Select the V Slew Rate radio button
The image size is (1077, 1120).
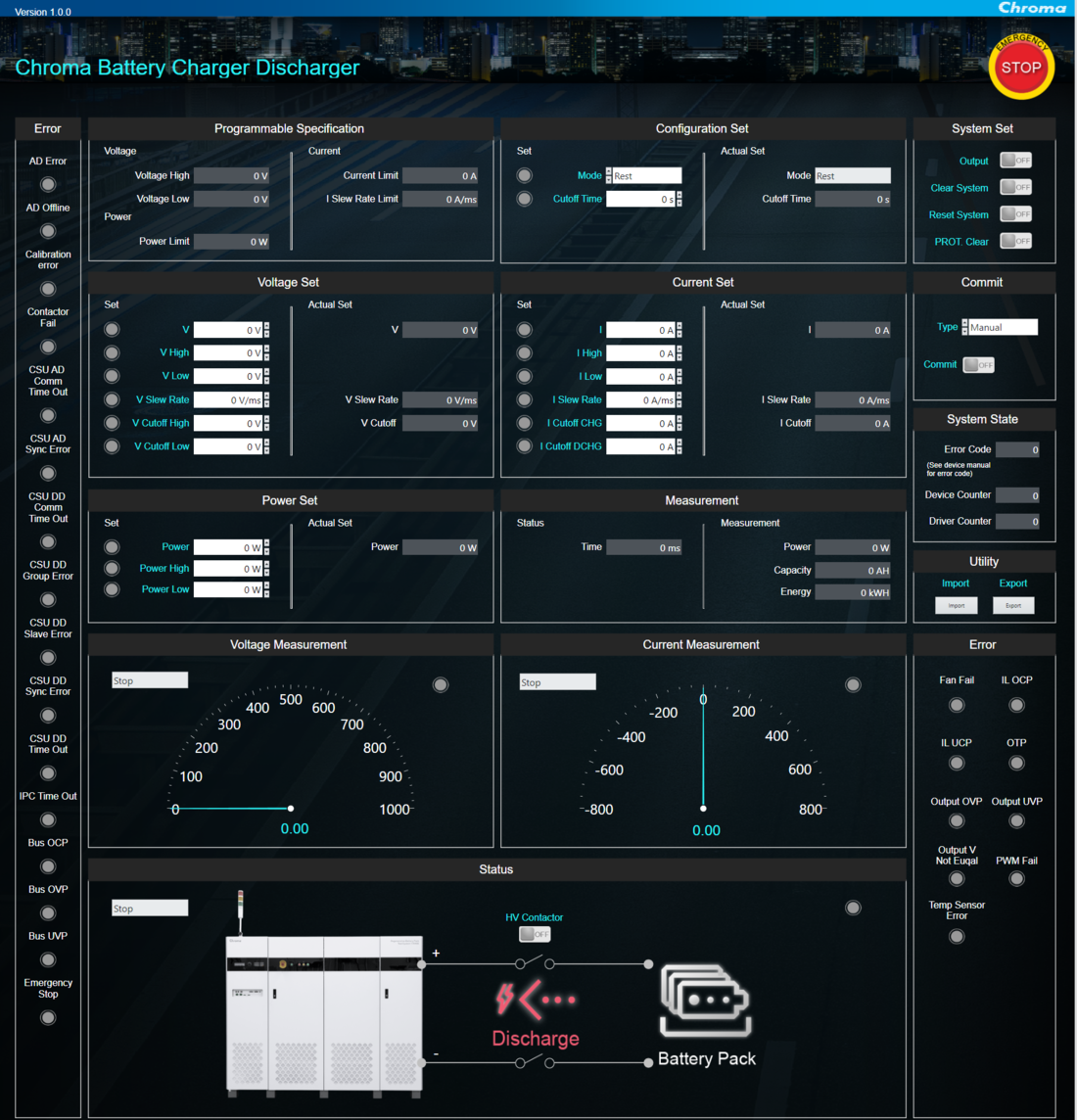click(112, 399)
